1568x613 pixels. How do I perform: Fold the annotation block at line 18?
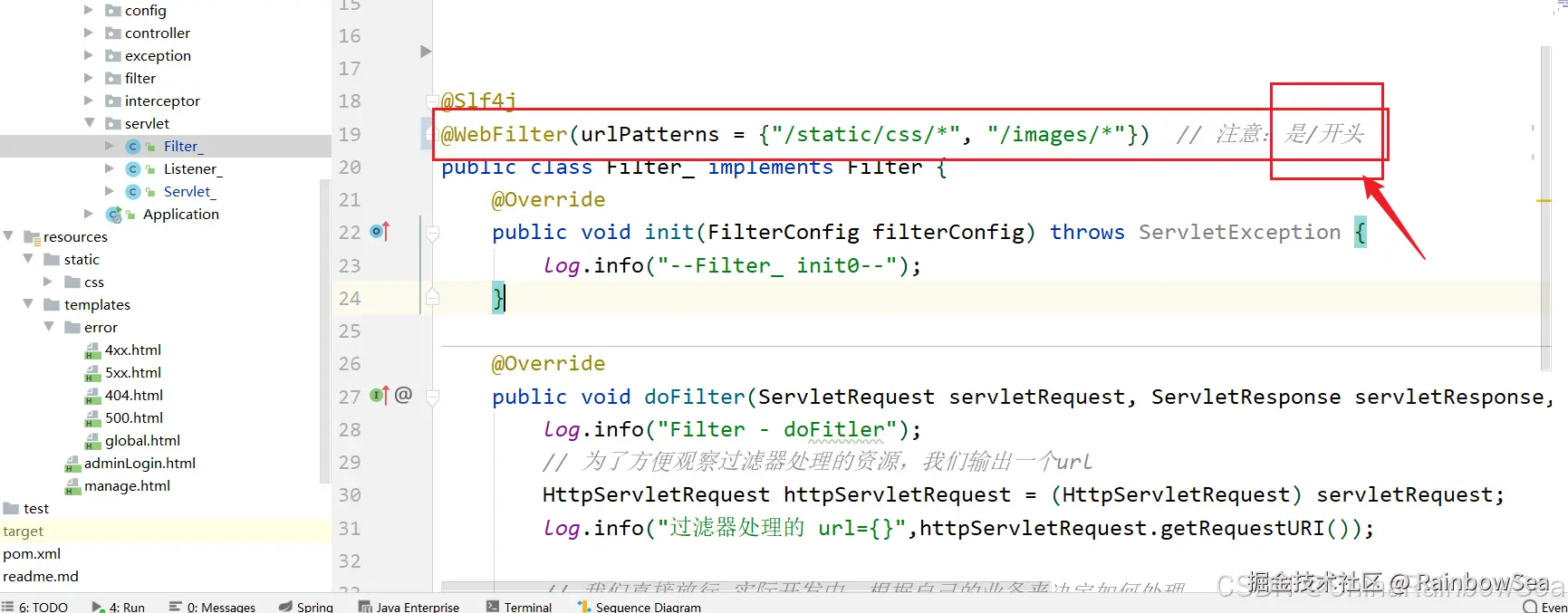[x=433, y=101]
